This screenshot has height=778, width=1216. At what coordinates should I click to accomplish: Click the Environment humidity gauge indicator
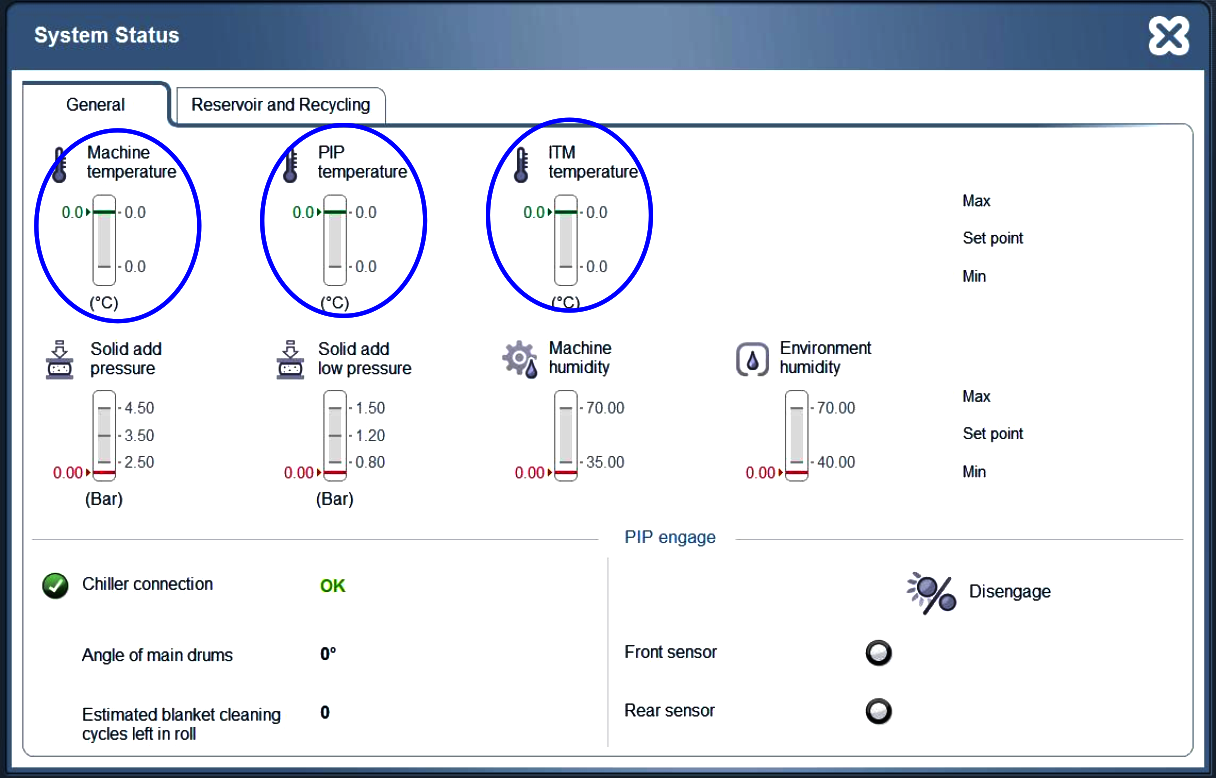coord(795,436)
